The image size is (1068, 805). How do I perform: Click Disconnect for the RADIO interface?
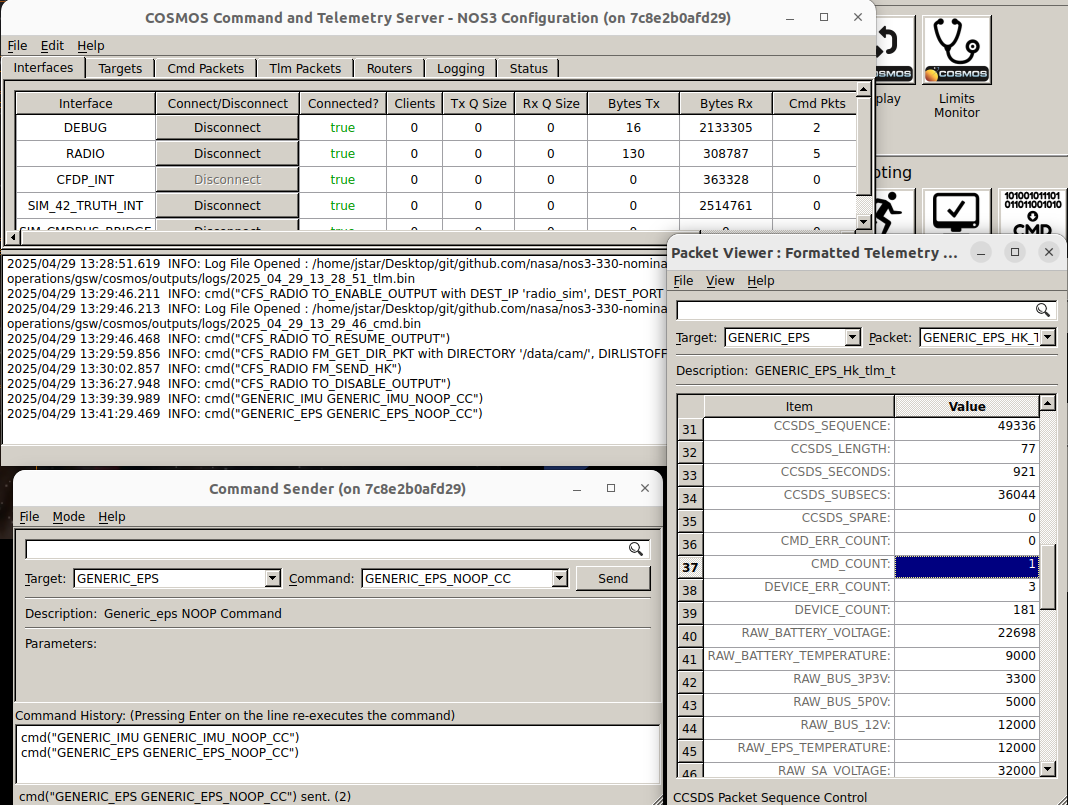[227, 153]
